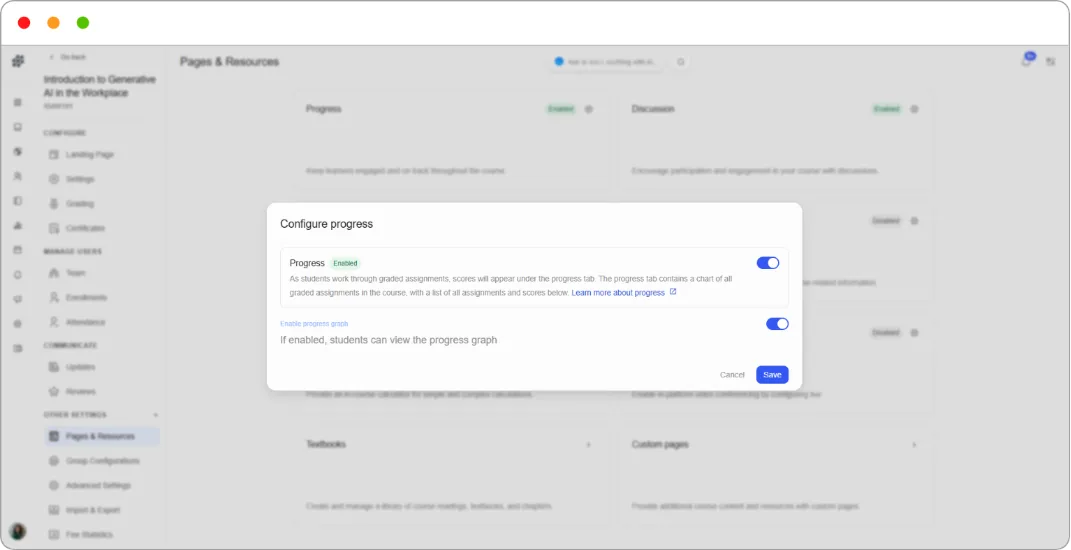
Task: Open the Learn more about progress link
Action: 618,292
